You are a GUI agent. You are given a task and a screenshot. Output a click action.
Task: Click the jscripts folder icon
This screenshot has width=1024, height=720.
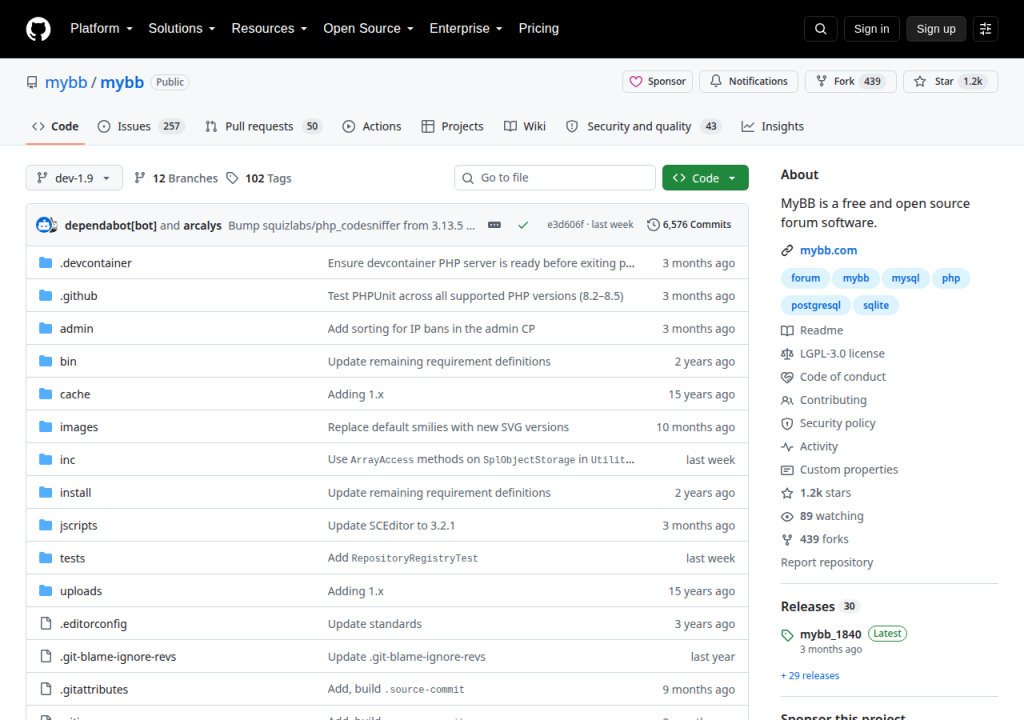(x=46, y=525)
